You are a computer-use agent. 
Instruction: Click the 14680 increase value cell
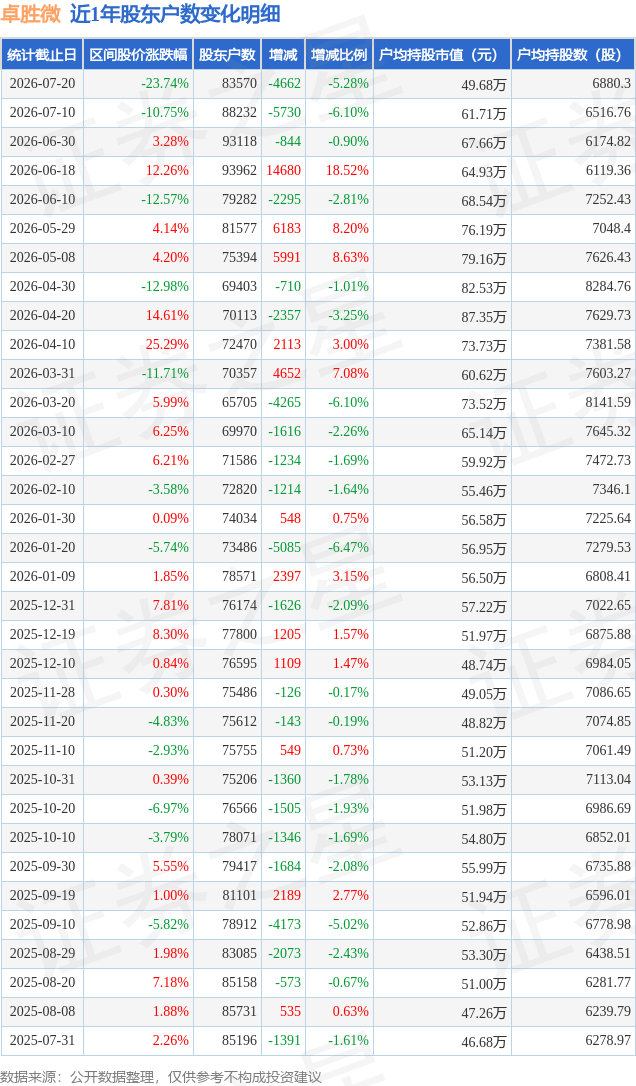coord(283,170)
